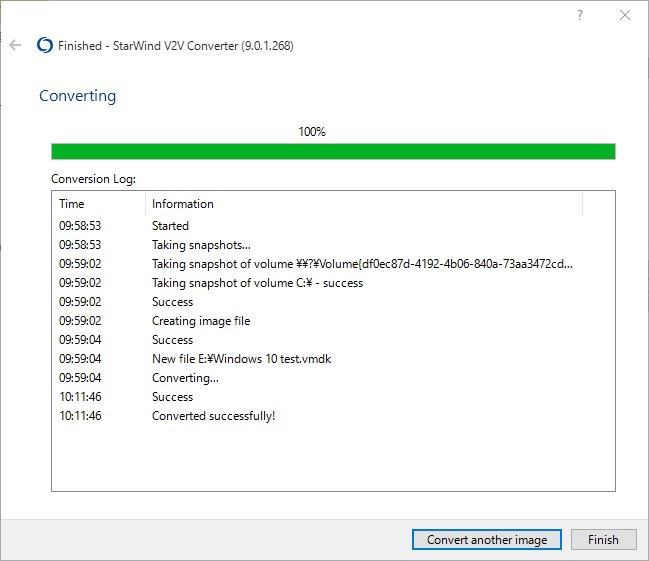Image resolution: width=649 pixels, height=561 pixels.
Task: Click Convert another image button
Action: click(487, 539)
